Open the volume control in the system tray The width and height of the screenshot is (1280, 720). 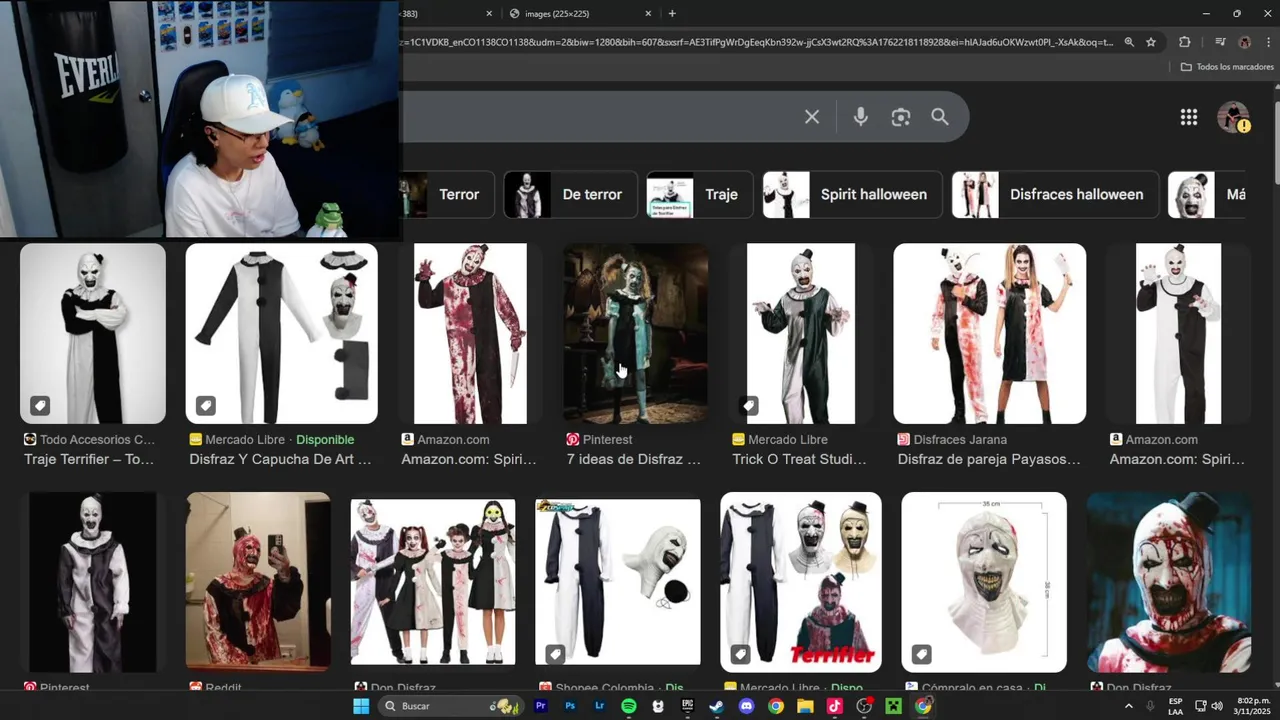(1217, 706)
